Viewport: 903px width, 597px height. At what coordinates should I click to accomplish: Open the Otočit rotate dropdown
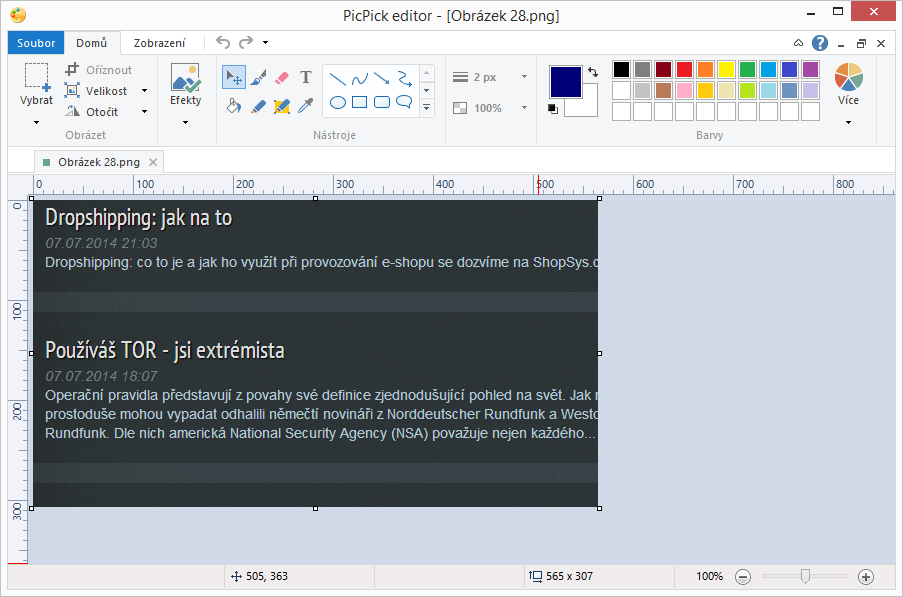144,112
